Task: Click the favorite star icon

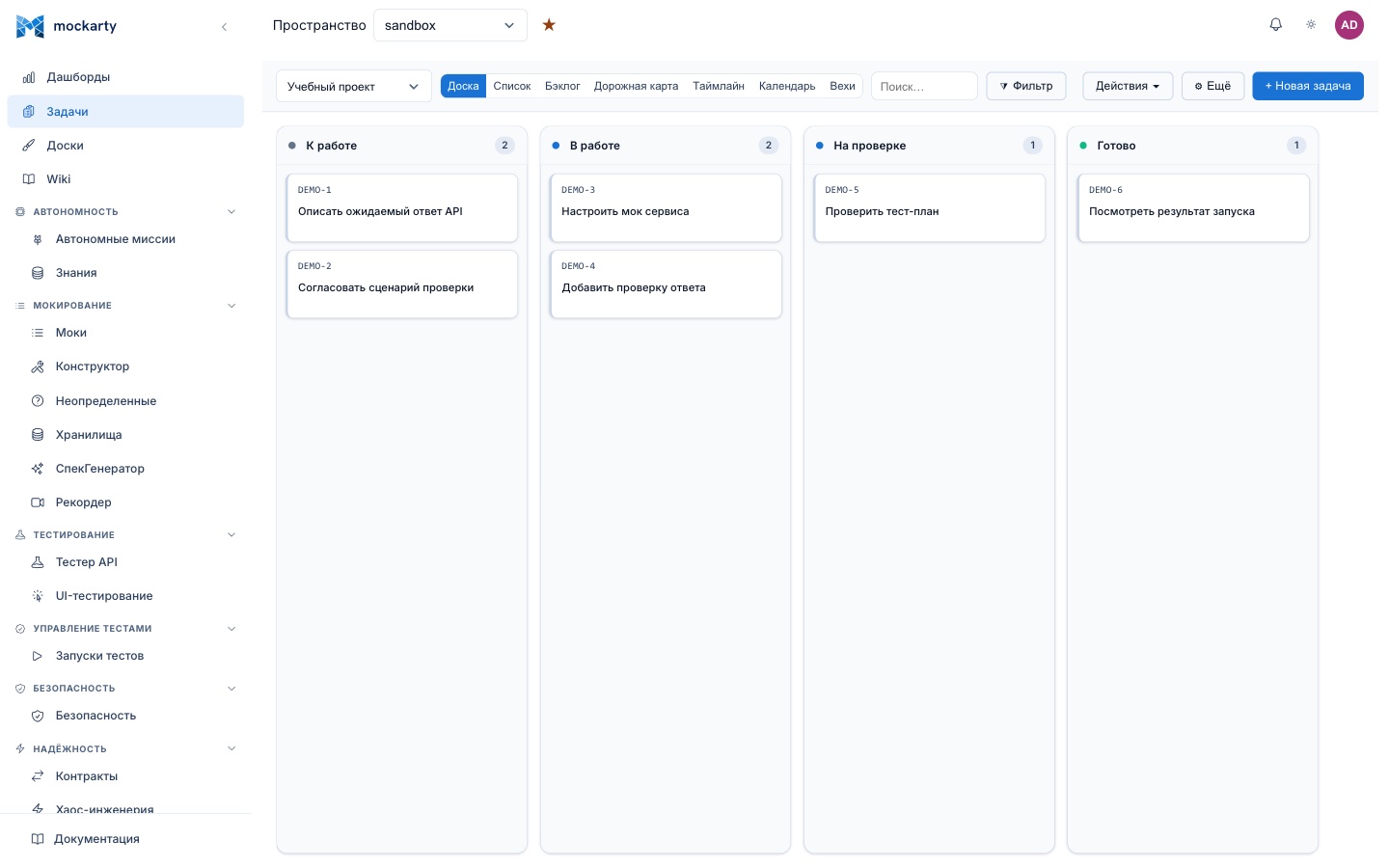Action: click(x=549, y=25)
